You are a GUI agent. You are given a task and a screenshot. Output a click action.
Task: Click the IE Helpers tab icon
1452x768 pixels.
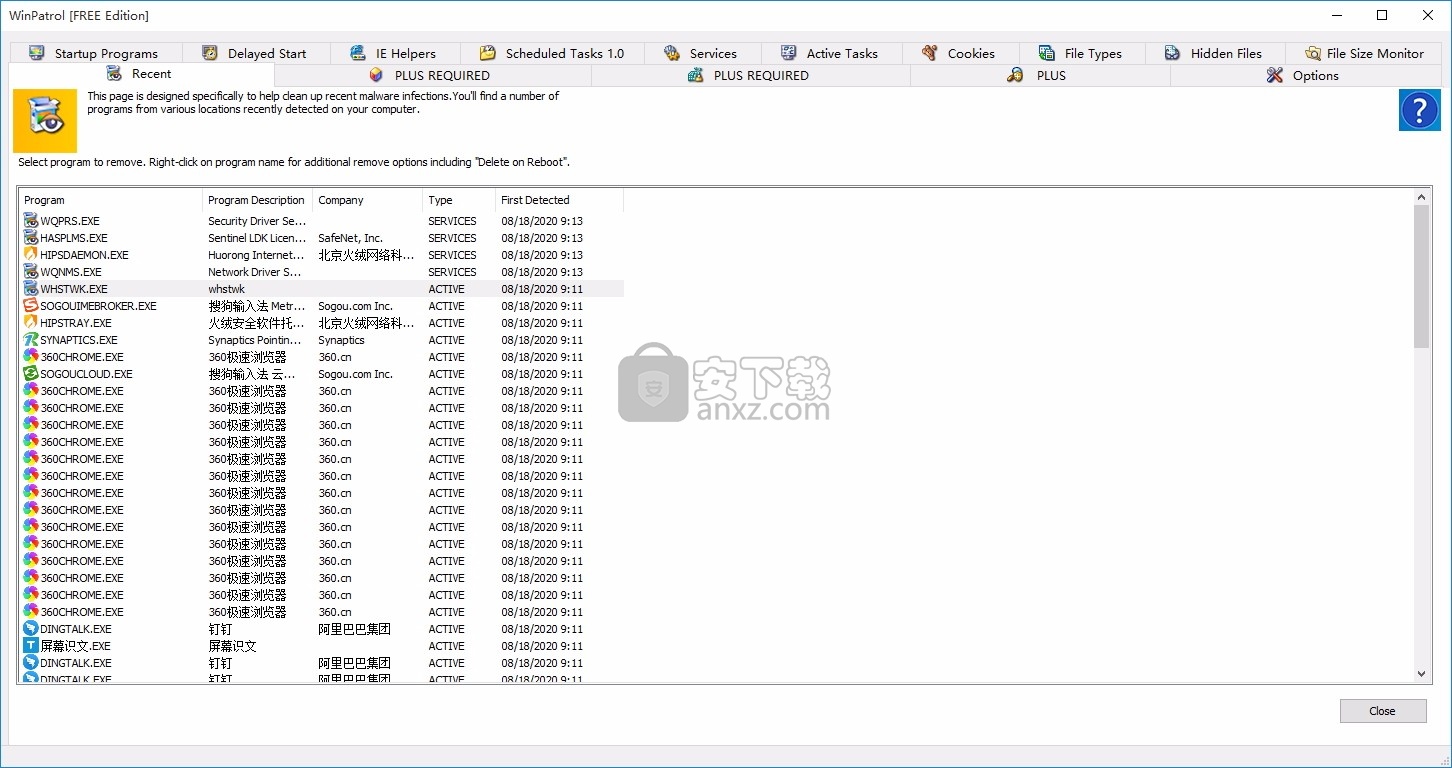point(358,53)
